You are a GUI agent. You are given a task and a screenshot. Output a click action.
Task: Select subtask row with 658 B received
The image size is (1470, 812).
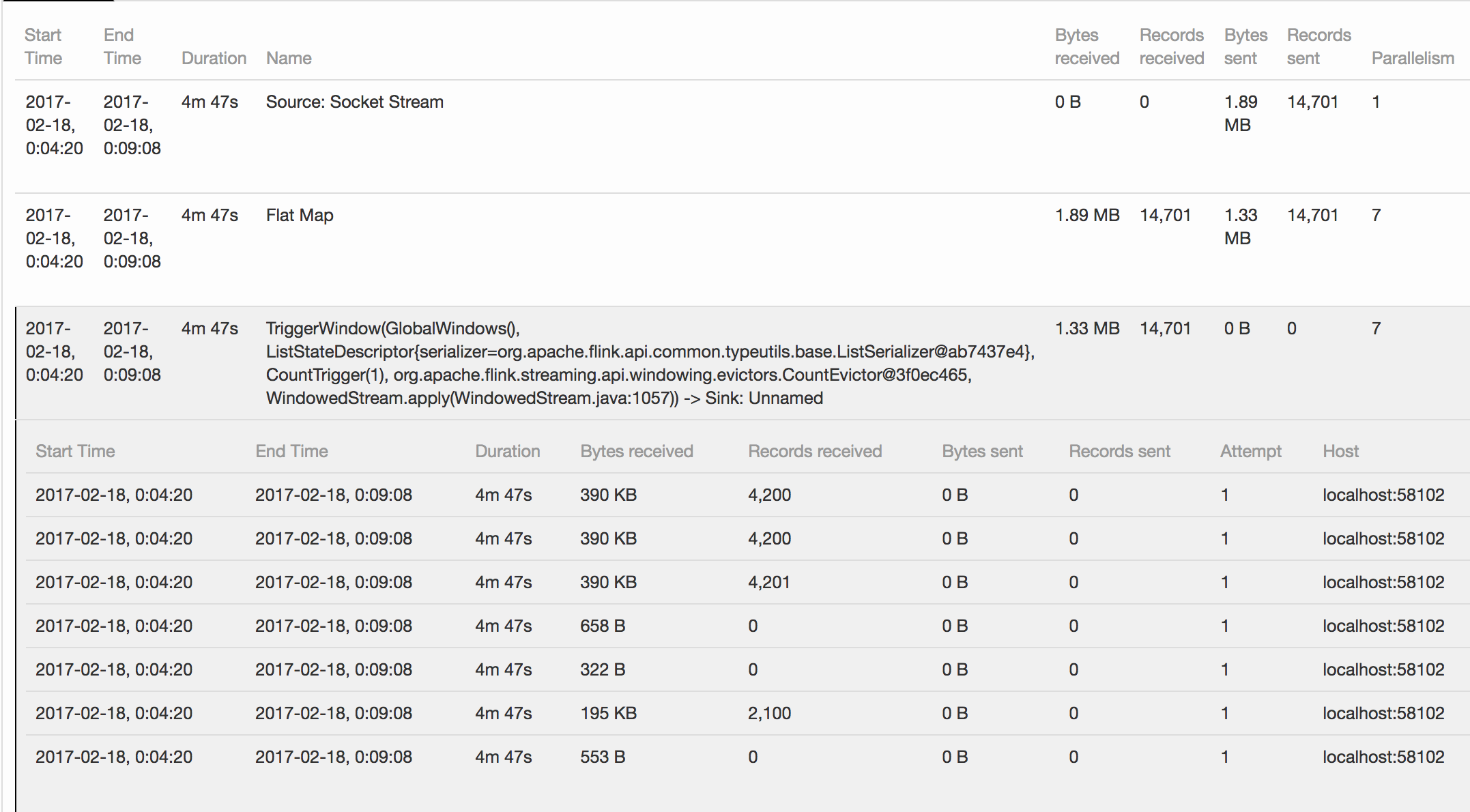pyautogui.click(x=603, y=626)
